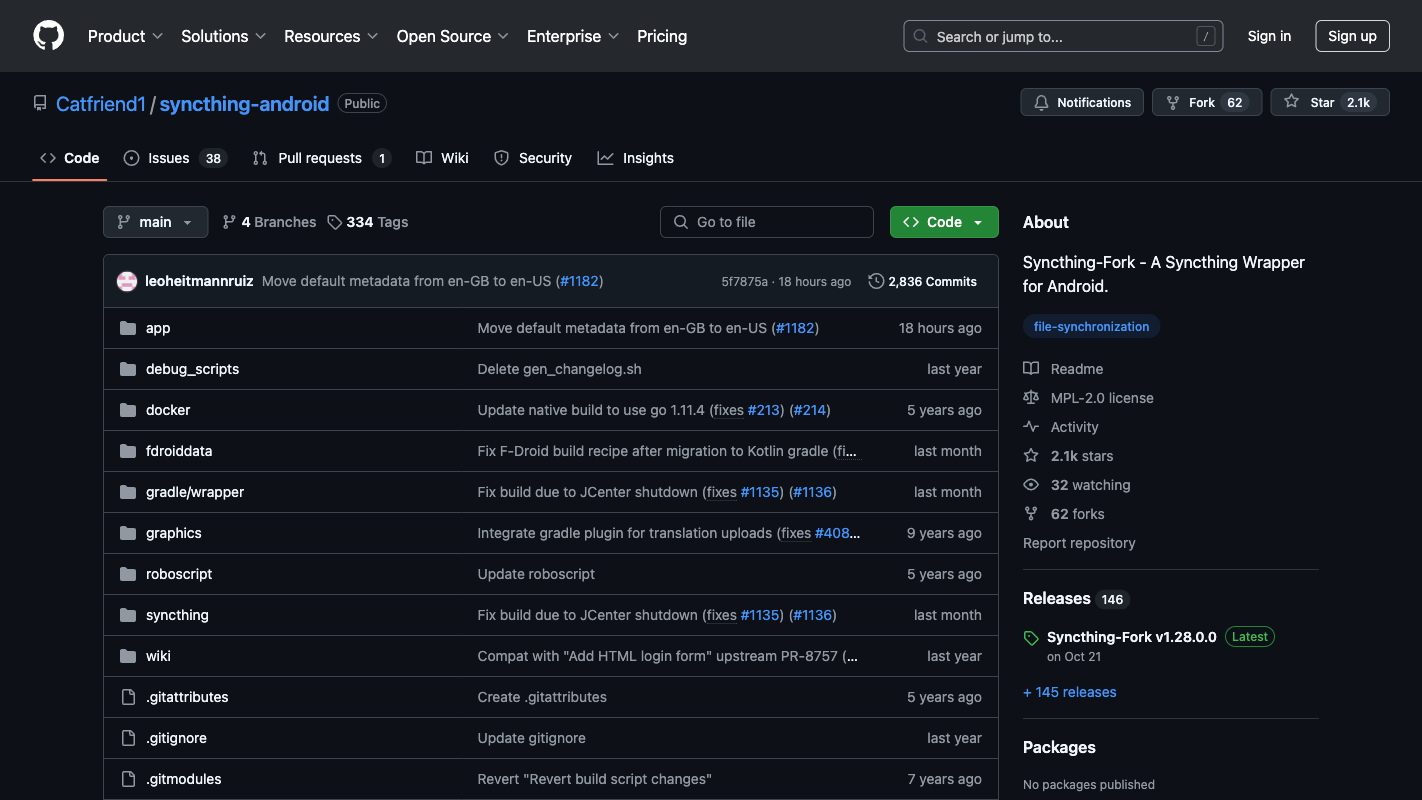Screen dimensions: 1422x800
Task: Click the commits history clock icon
Action: (x=876, y=281)
